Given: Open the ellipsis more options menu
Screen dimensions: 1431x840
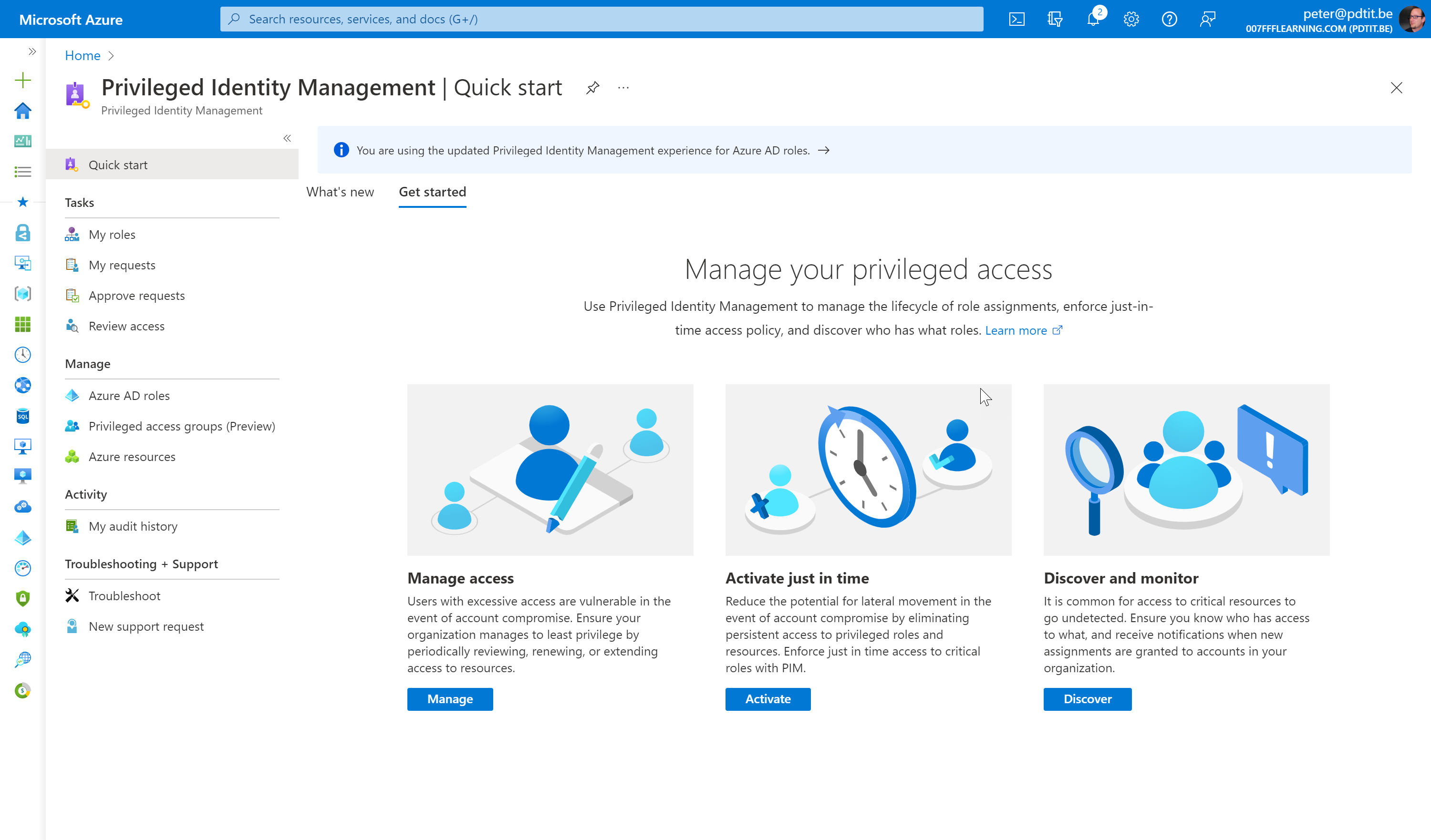Looking at the screenshot, I should pos(623,87).
